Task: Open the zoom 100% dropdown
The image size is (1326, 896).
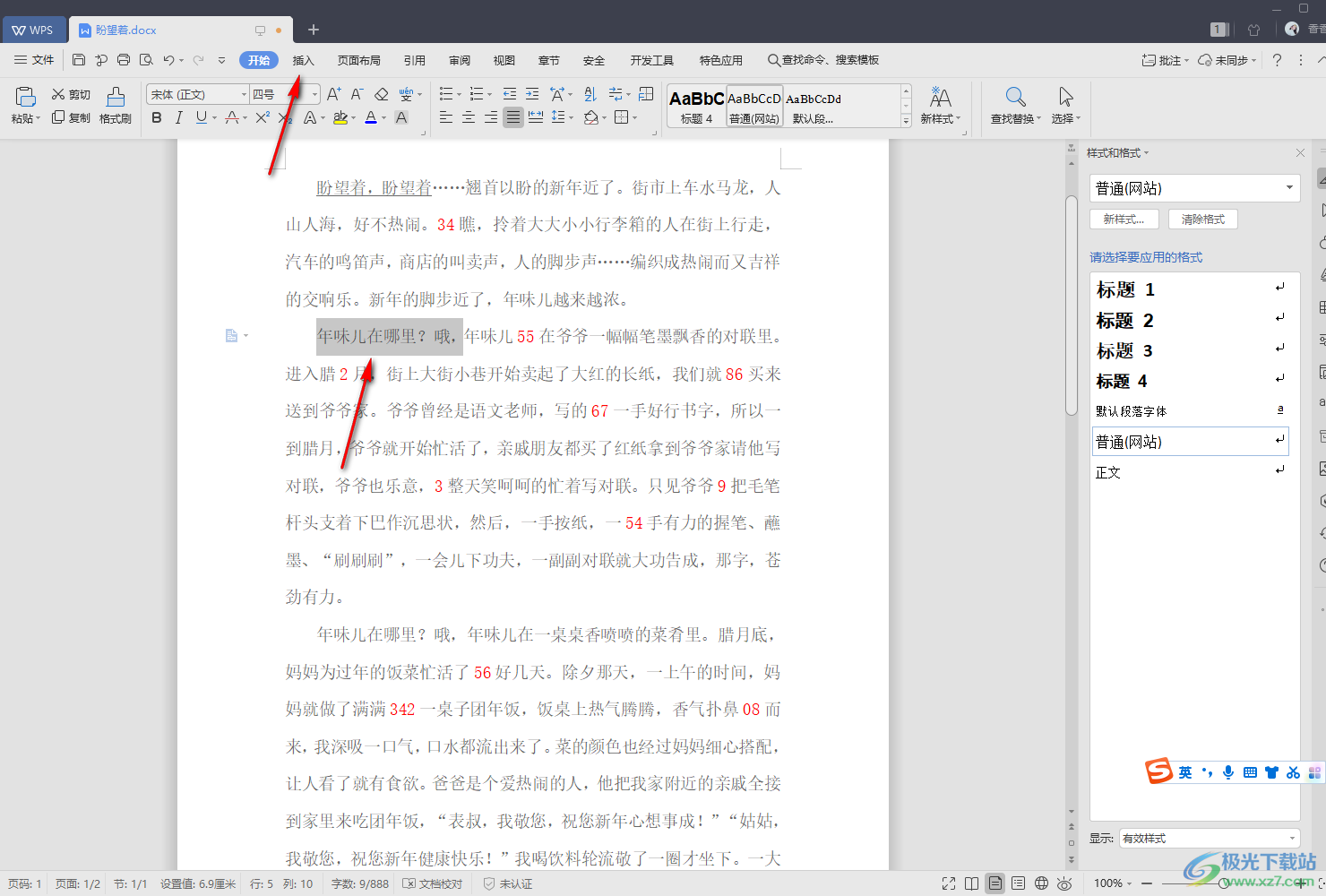Action: [x=1113, y=883]
